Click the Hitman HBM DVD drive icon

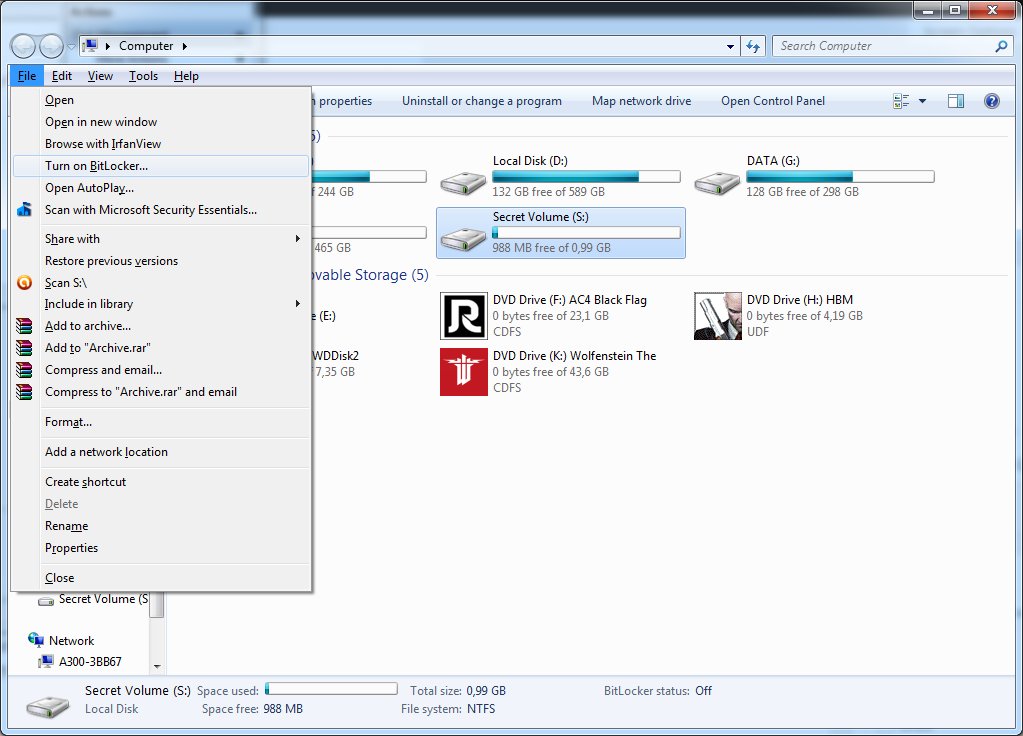tap(718, 316)
